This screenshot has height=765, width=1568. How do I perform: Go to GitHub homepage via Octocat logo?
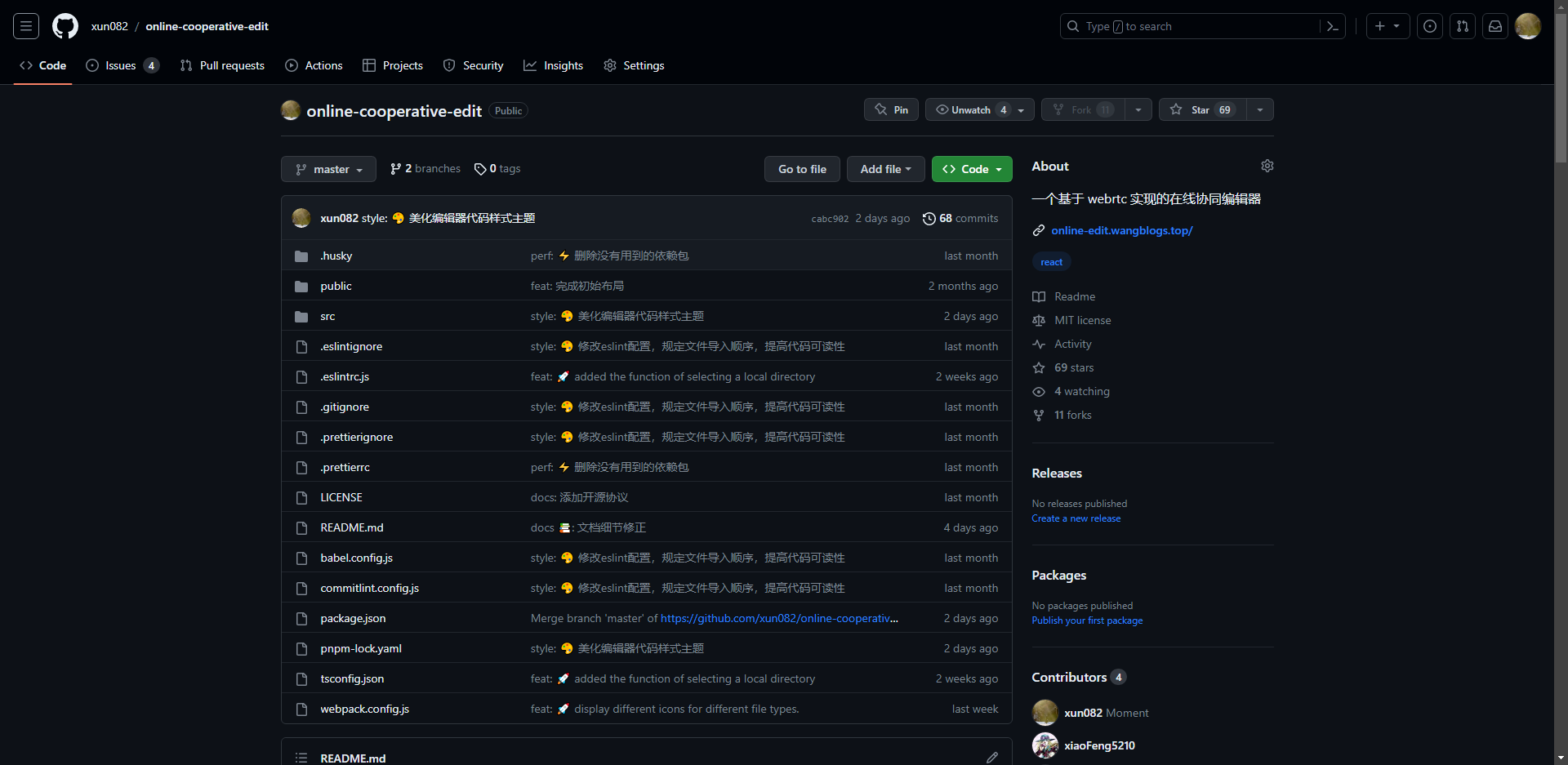(65, 26)
